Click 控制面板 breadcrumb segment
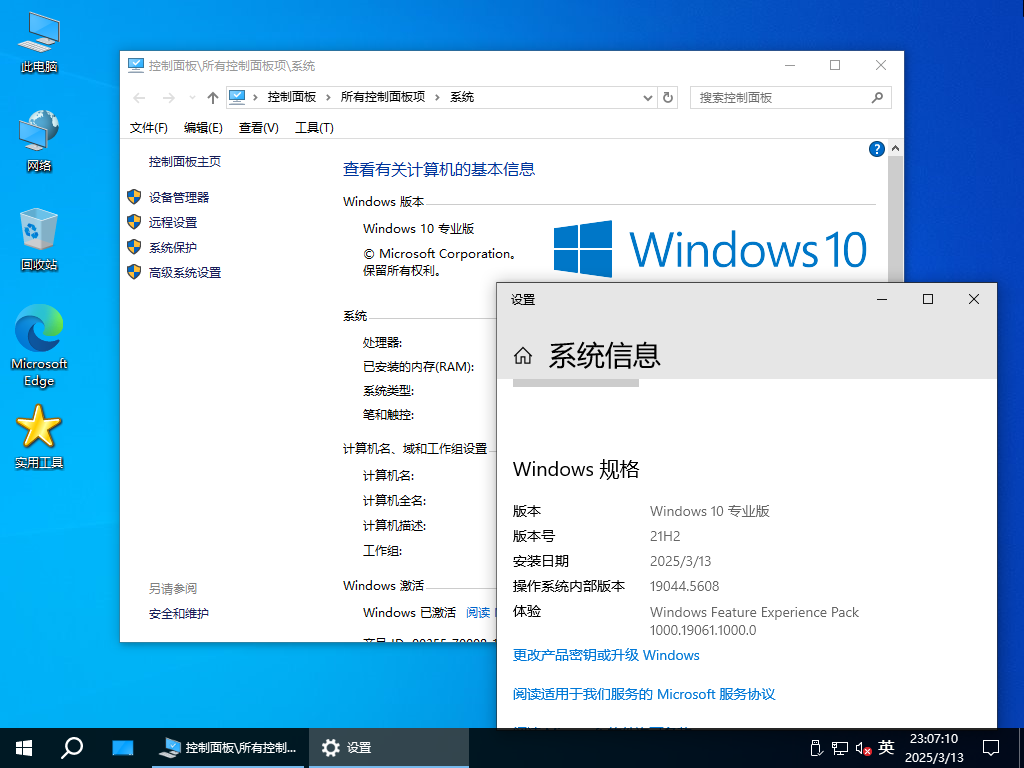 click(x=292, y=97)
